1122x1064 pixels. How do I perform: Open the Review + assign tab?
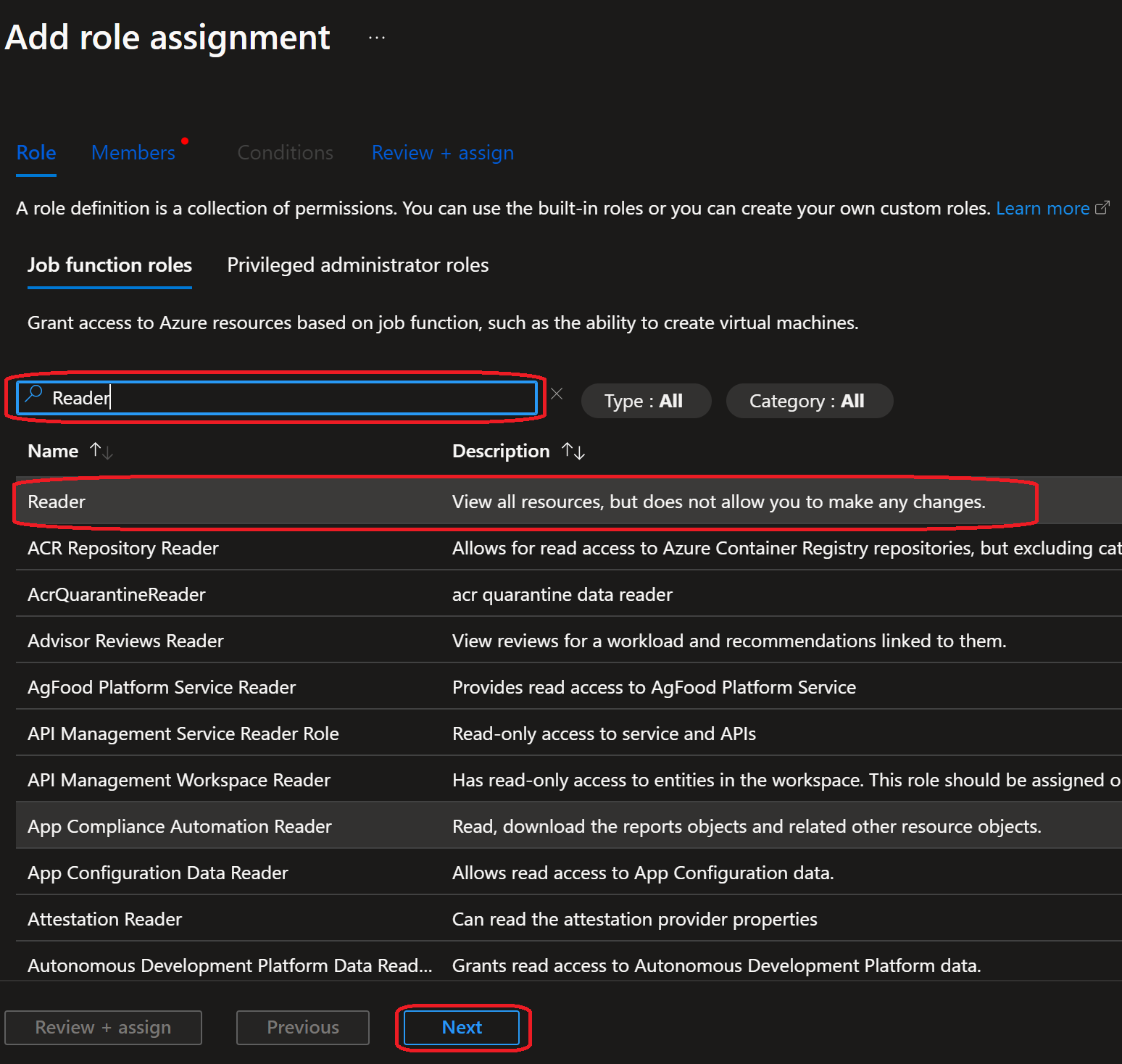coord(442,152)
